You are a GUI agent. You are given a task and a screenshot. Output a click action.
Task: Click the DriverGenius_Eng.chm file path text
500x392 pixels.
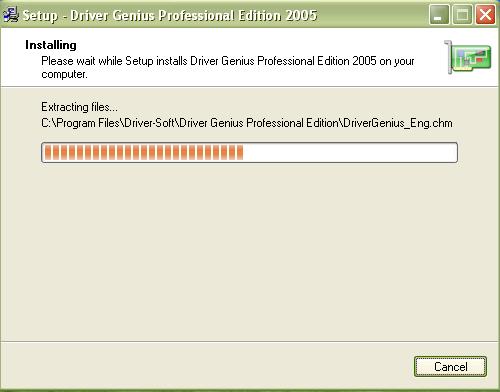click(247, 123)
